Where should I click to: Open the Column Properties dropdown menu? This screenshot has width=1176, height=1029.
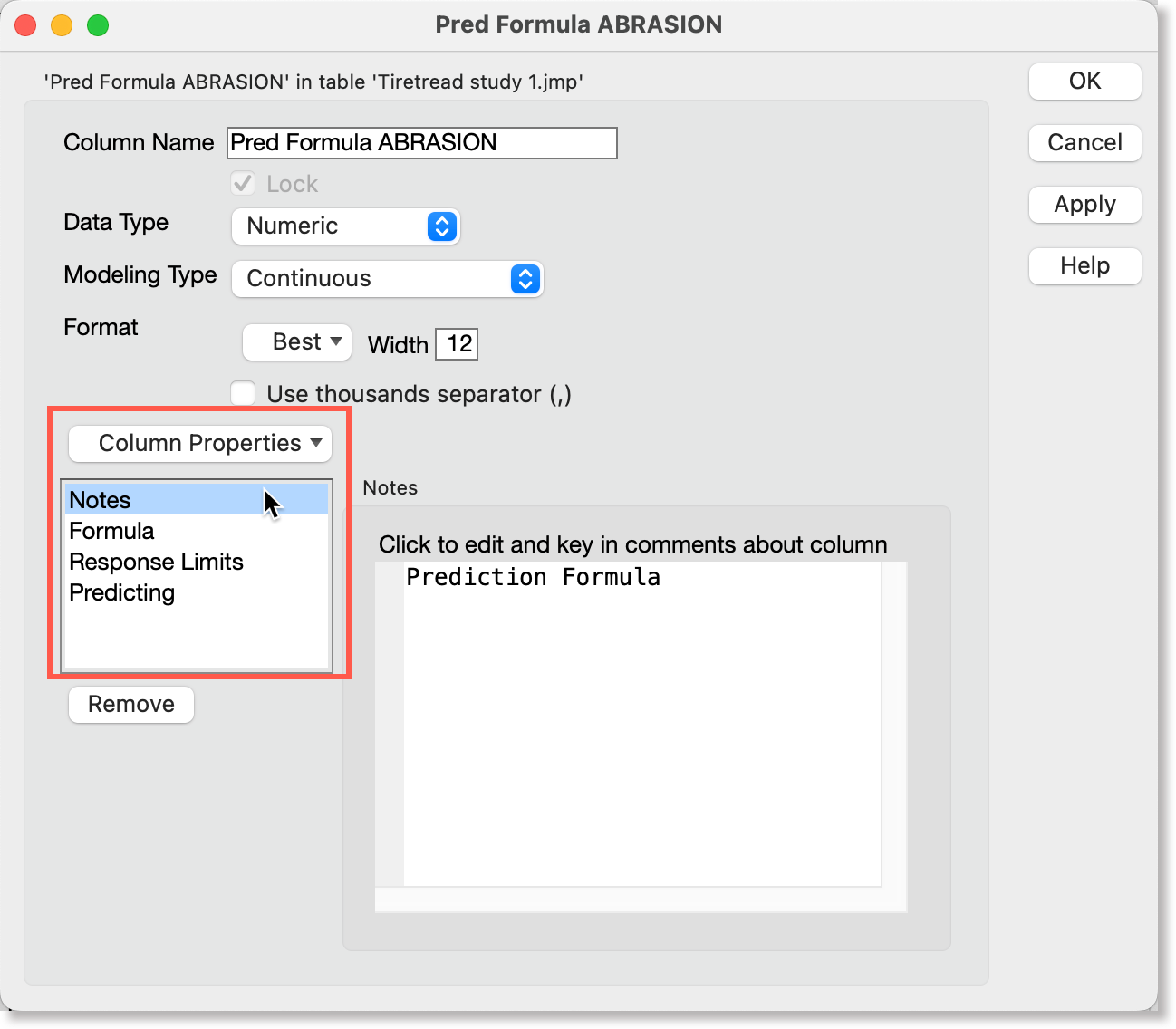pos(200,444)
